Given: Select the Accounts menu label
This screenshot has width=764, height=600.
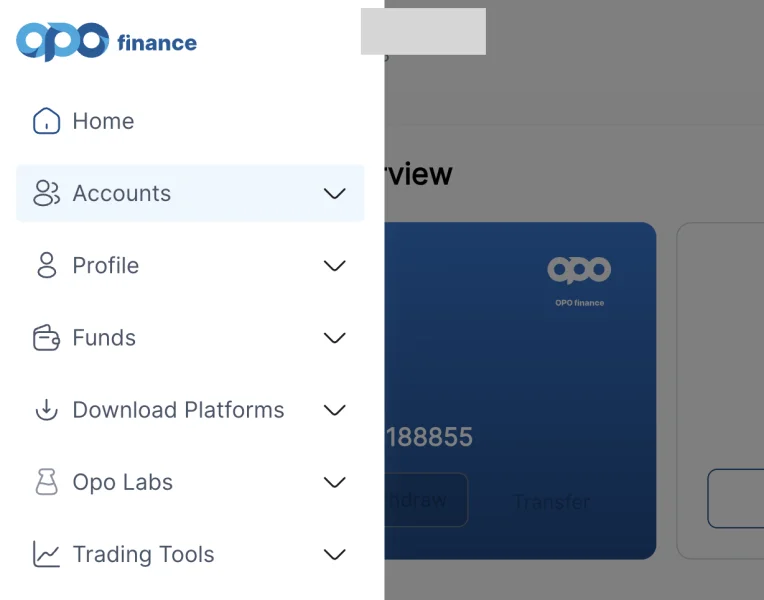Looking at the screenshot, I should coord(122,193).
